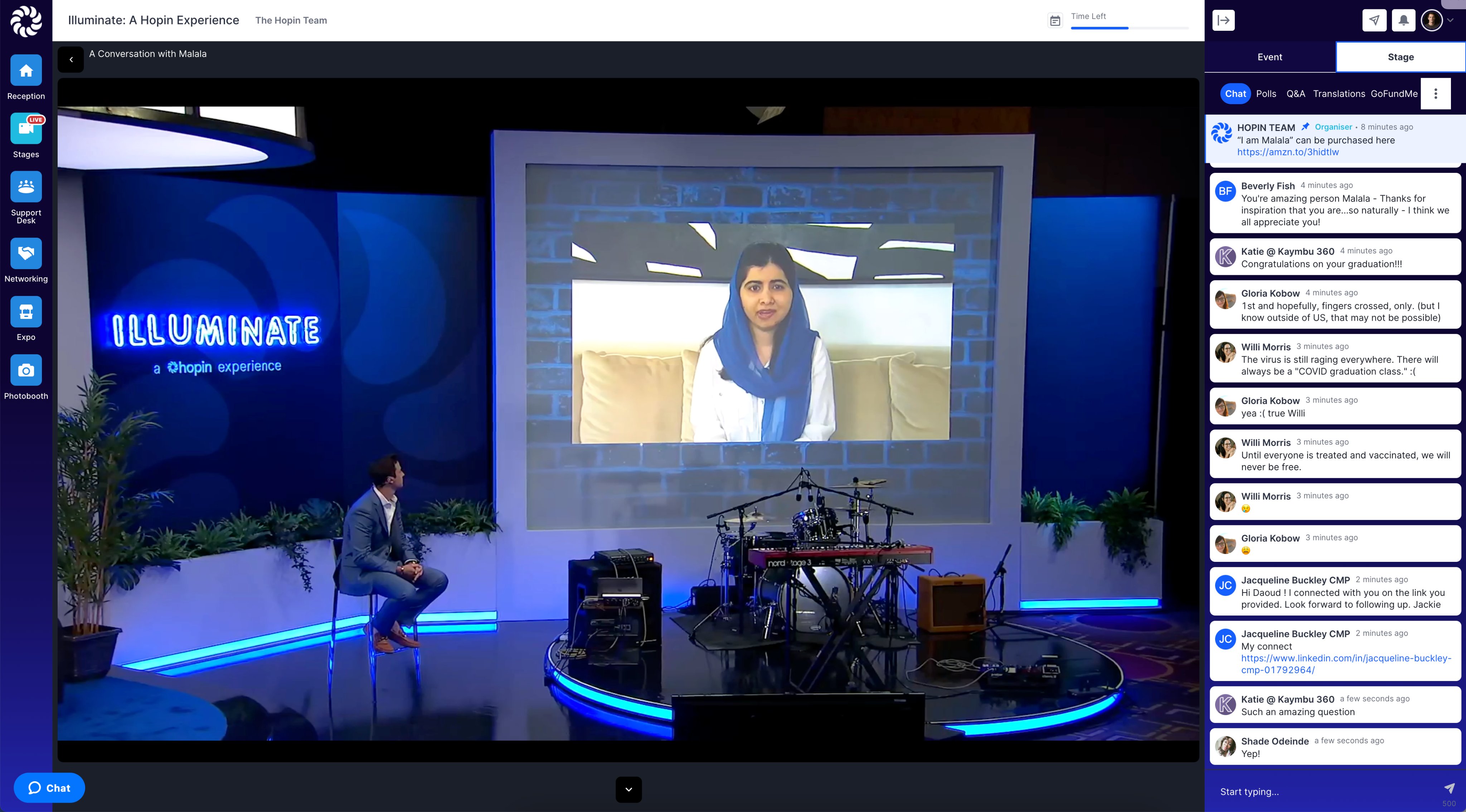The width and height of the screenshot is (1466, 812).
Task: Click The Hopin Team organizer name
Action: (x=291, y=20)
